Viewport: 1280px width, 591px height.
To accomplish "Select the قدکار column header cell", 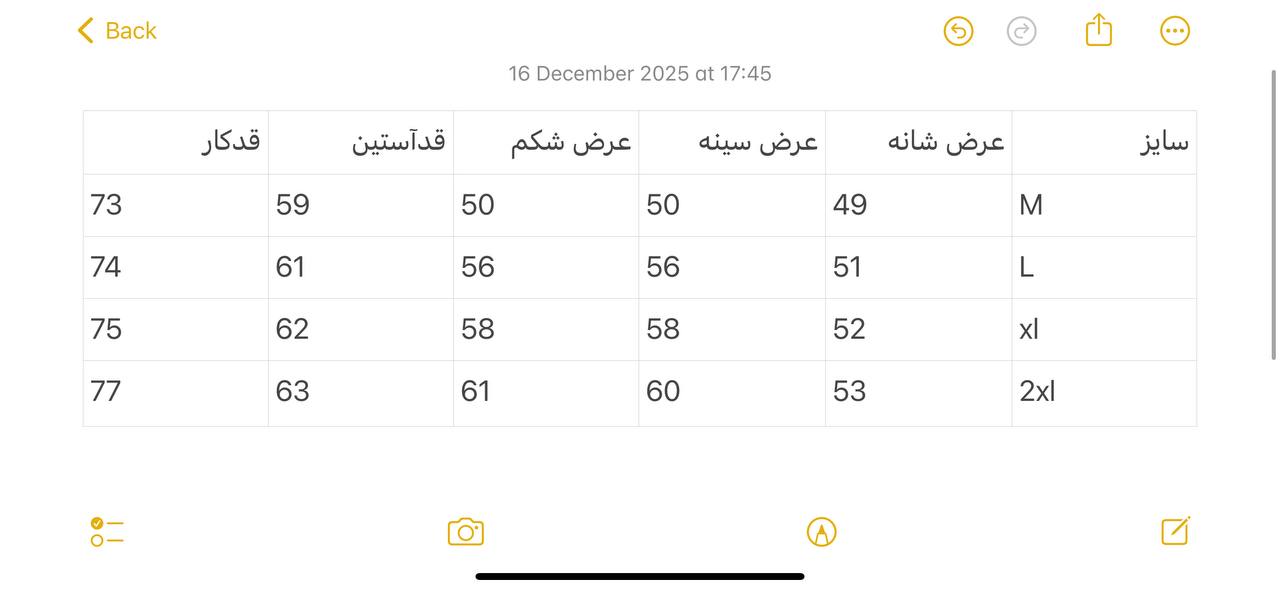I will point(175,142).
